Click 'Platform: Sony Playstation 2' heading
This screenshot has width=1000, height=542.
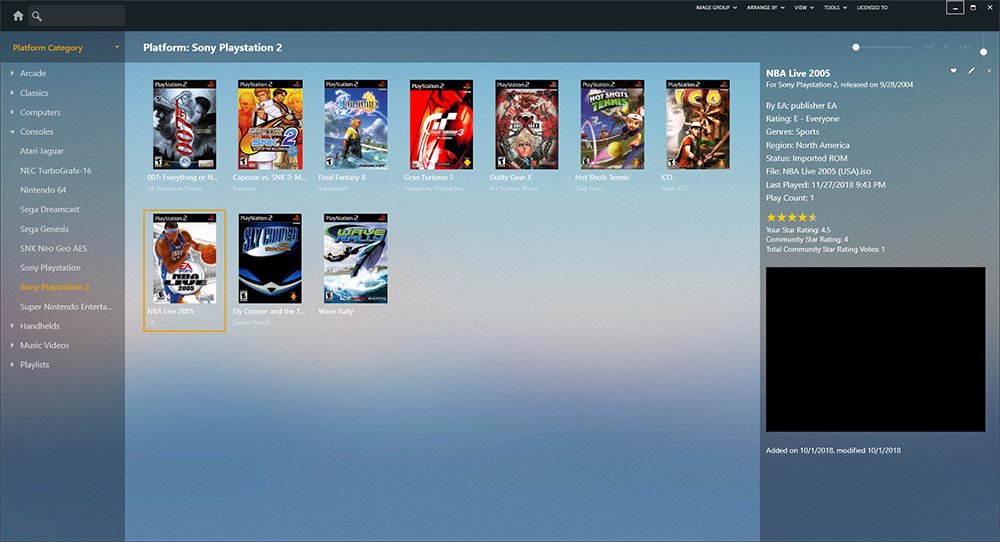click(212, 47)
